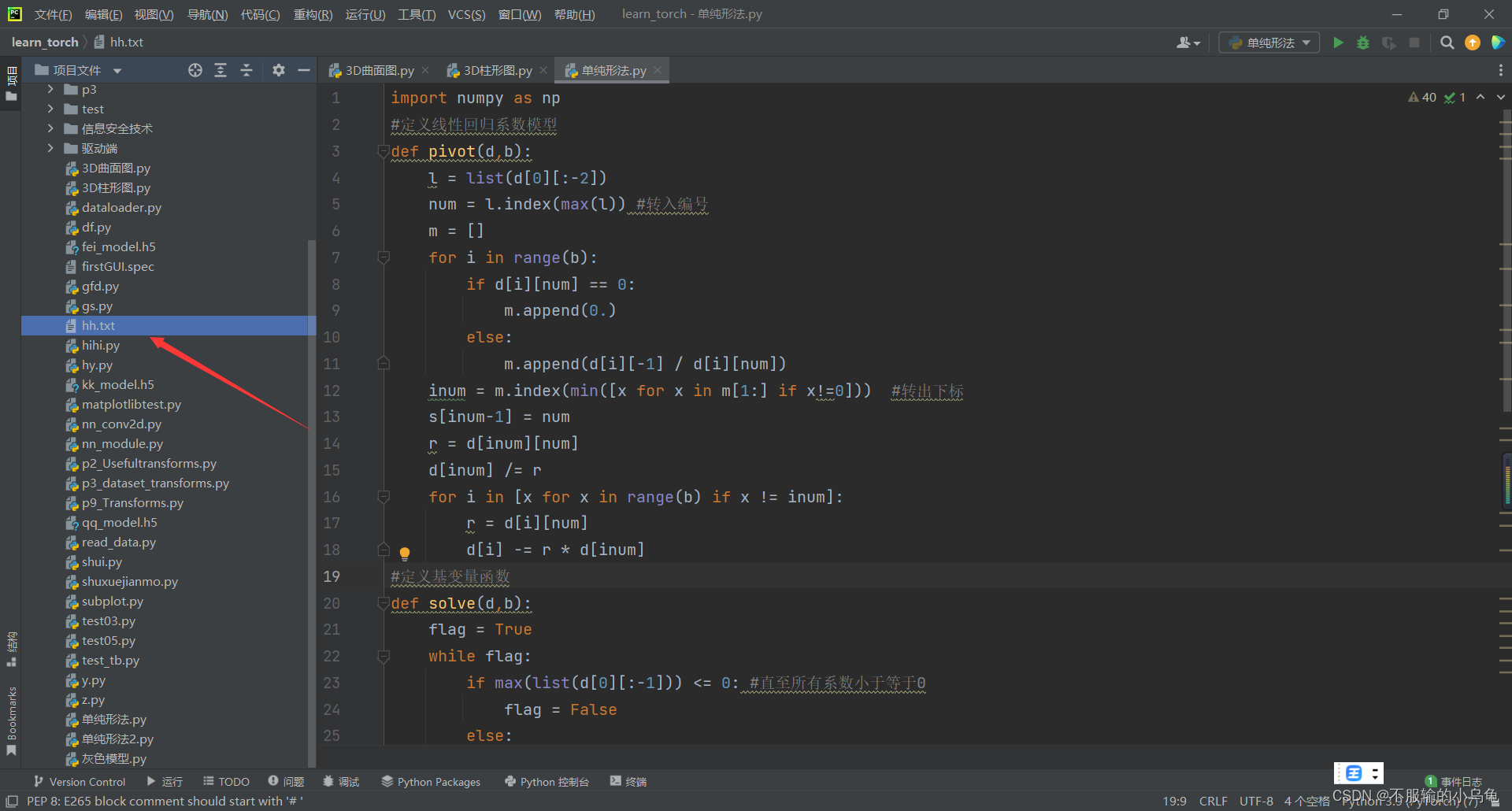Click CRLF line separator indicator
The width and height of the screenshot is (1512, 811).
(x=1213, y=801)
